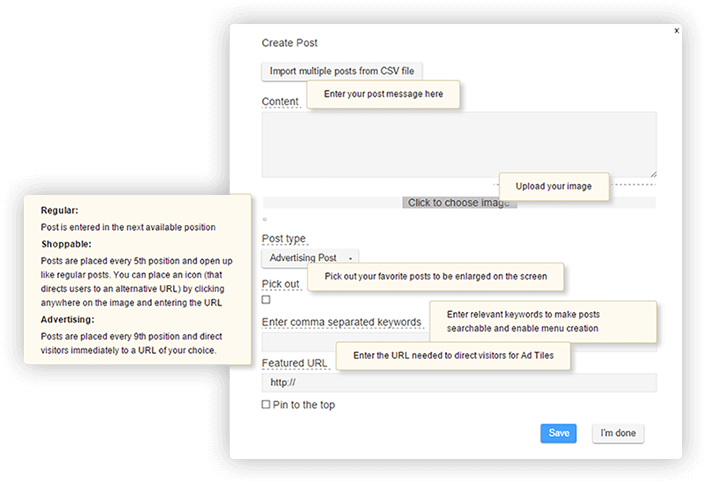
Task: Click the Content field label
Action: coord(280,102)
